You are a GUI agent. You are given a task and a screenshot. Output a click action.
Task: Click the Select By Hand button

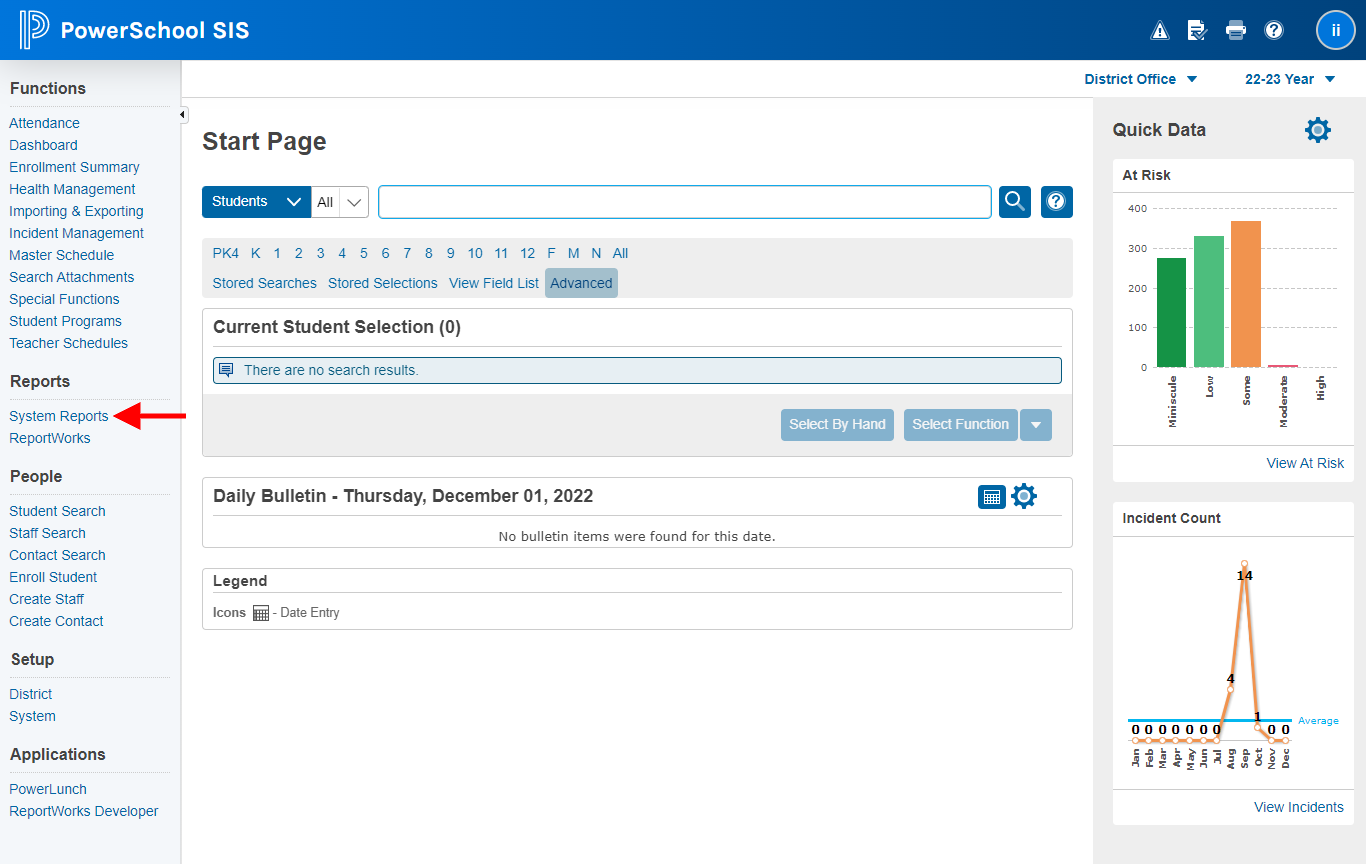[x=837, y=425]
